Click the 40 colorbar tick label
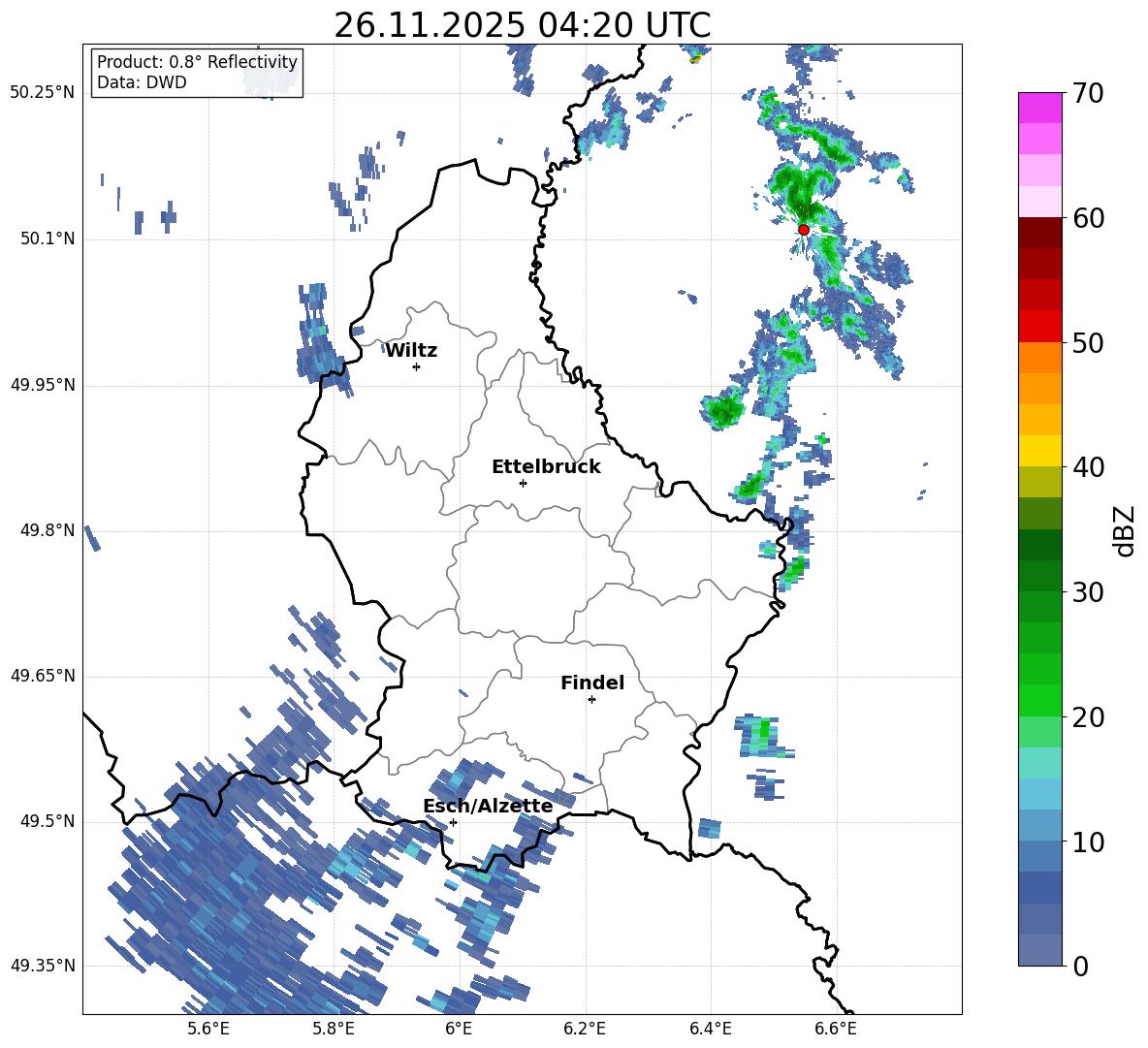 [1087, 467]
